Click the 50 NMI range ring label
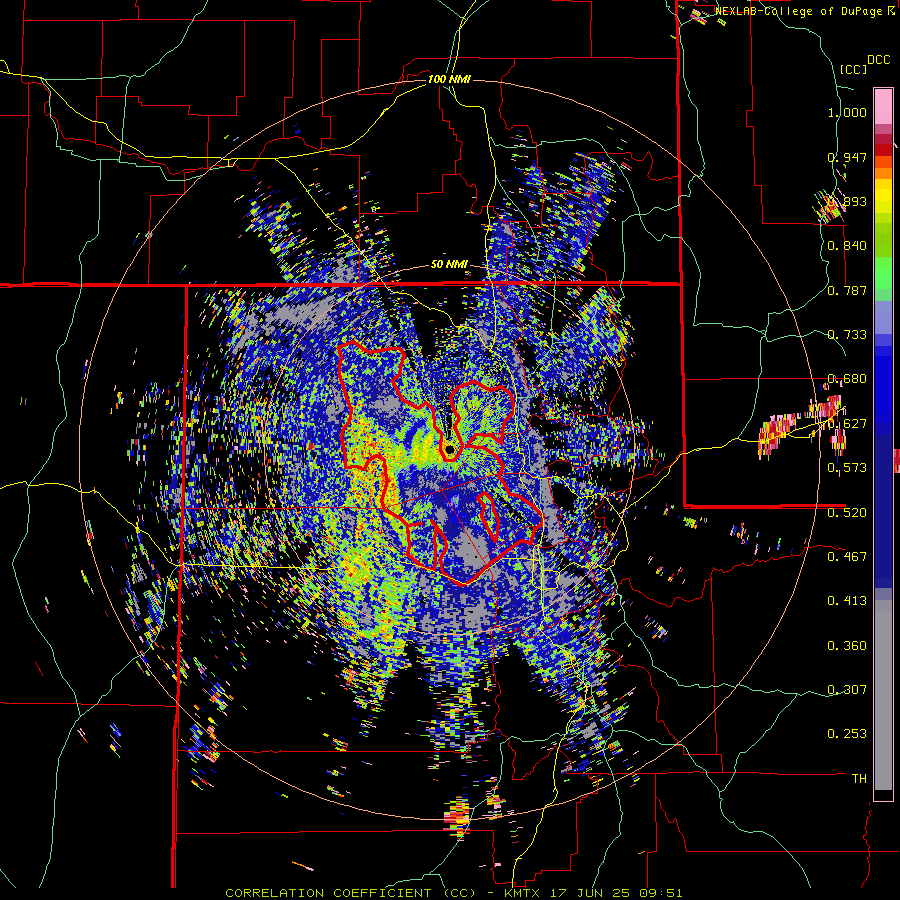Image resolution: width=900 pixels, height=900 pixels. 449,265
